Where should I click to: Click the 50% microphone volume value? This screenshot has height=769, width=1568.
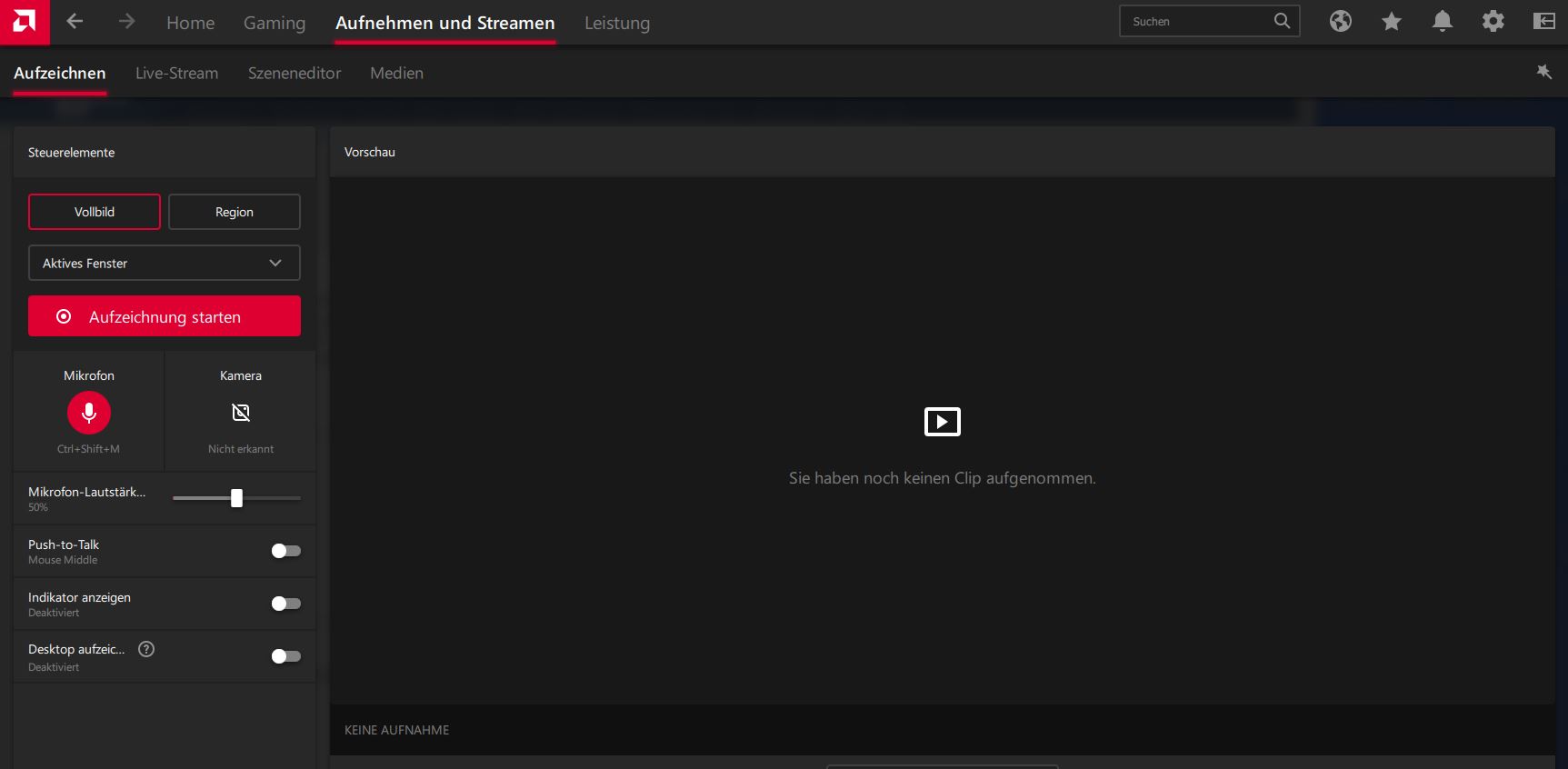pyautogui.click(x=38, y=507)
